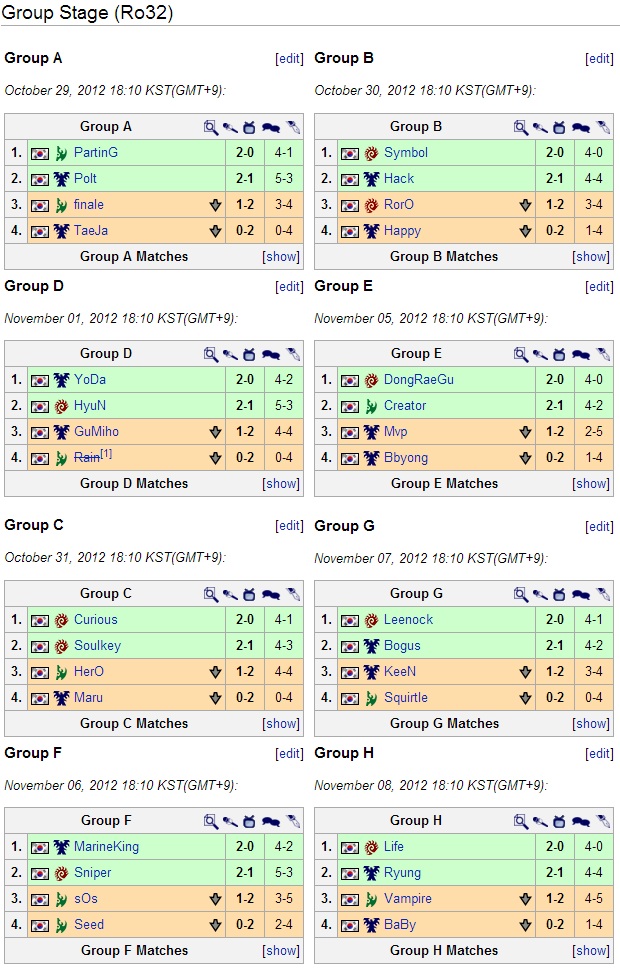Open the edit link for Group G
The image size is (620, 969).
tap(599, 525)
